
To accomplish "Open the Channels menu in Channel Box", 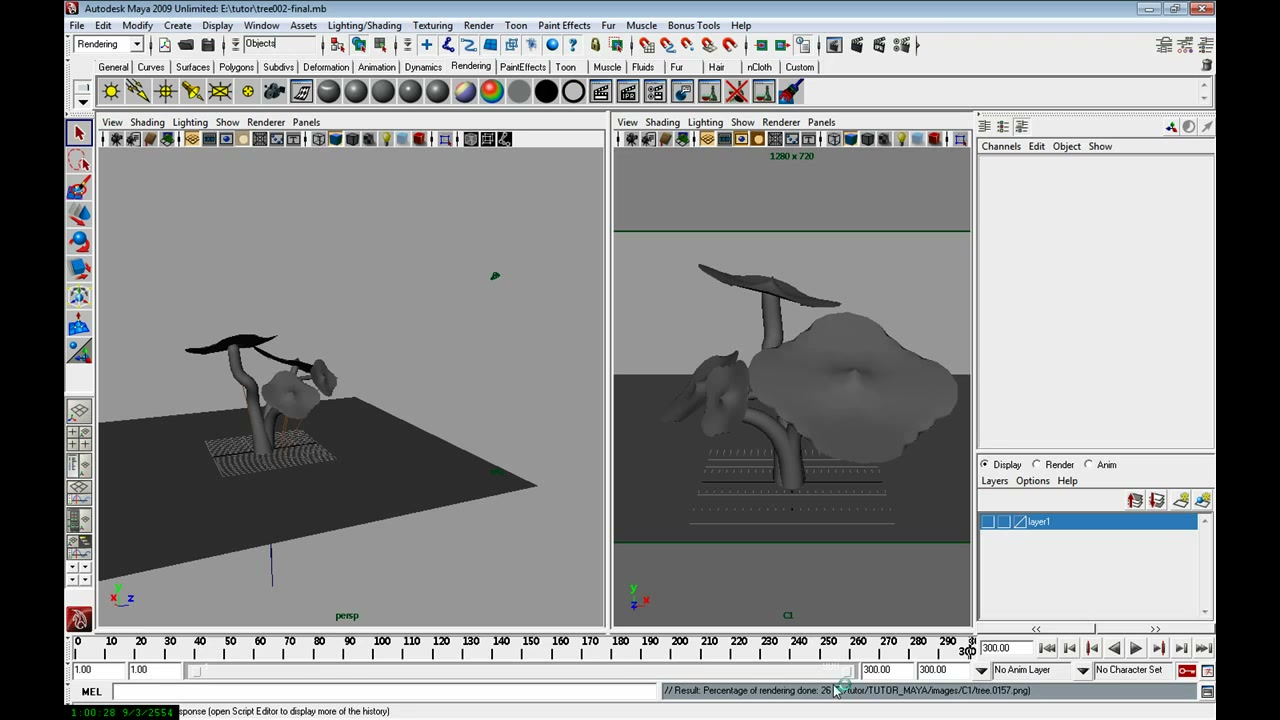I will pyautogui.click(x=1001, y=146).
